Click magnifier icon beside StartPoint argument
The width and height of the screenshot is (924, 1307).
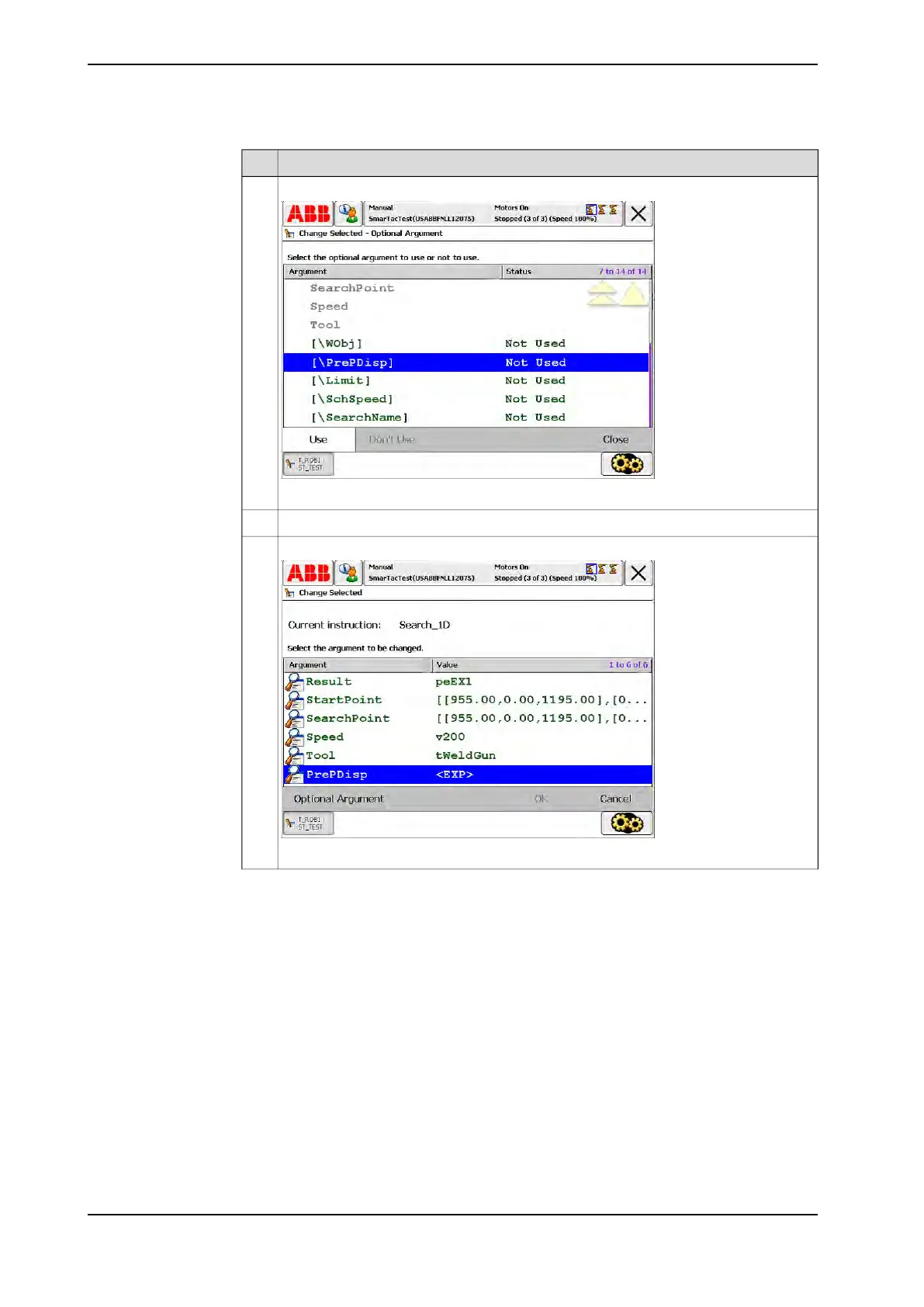tap(294, 701)
